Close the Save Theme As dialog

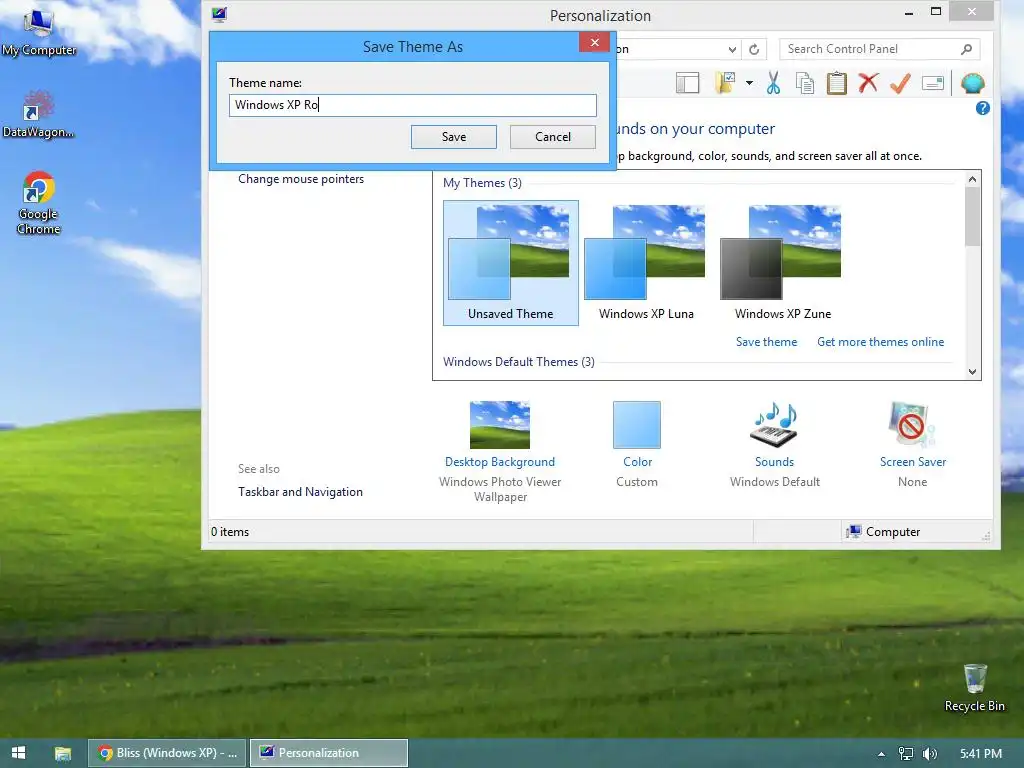pos(594,42)
